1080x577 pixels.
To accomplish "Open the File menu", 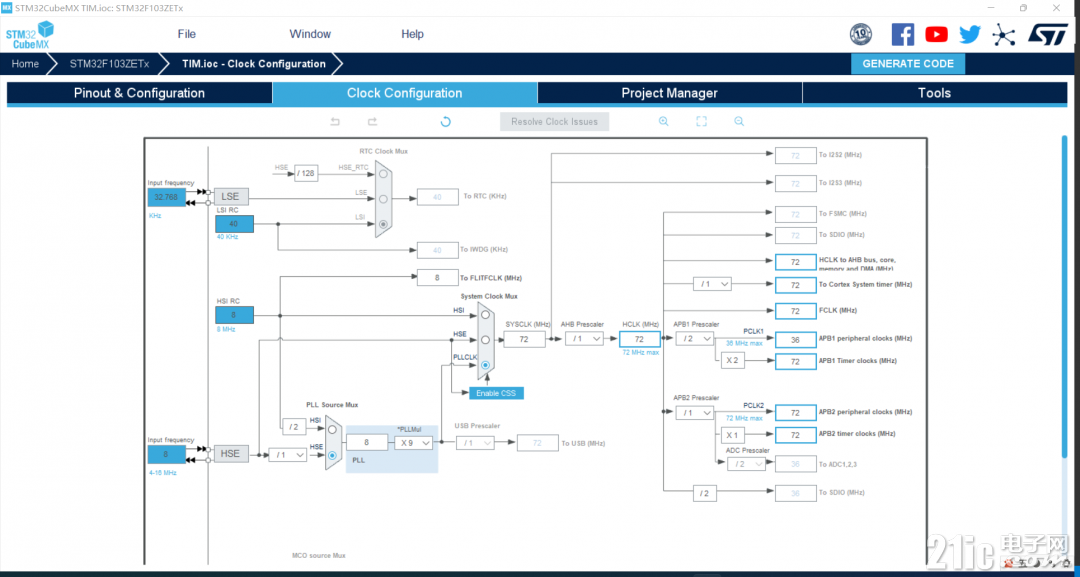I will click(187, 34).
